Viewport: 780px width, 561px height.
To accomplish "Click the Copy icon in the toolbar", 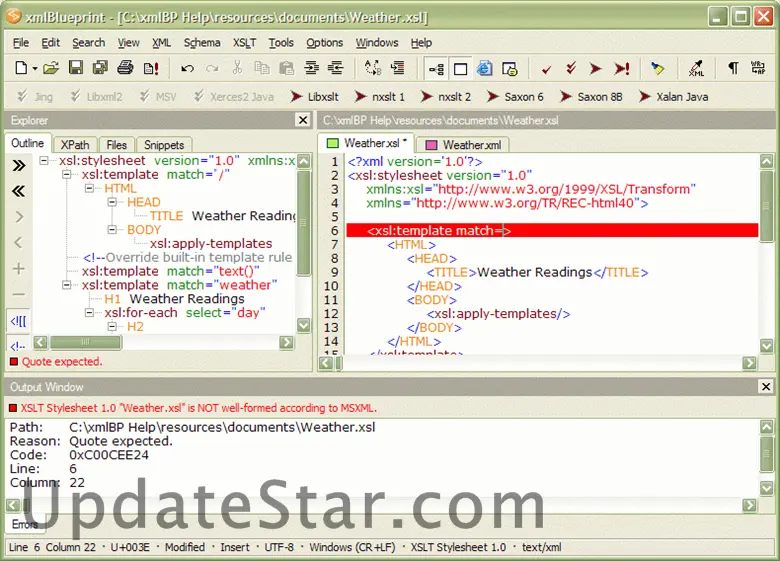I will (262, 68).
